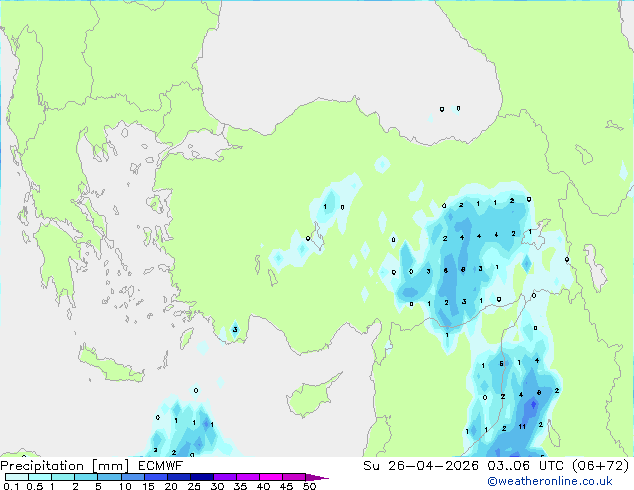Click the legend scale label '30'
634x490 pixels.
[x=217, y=486]
